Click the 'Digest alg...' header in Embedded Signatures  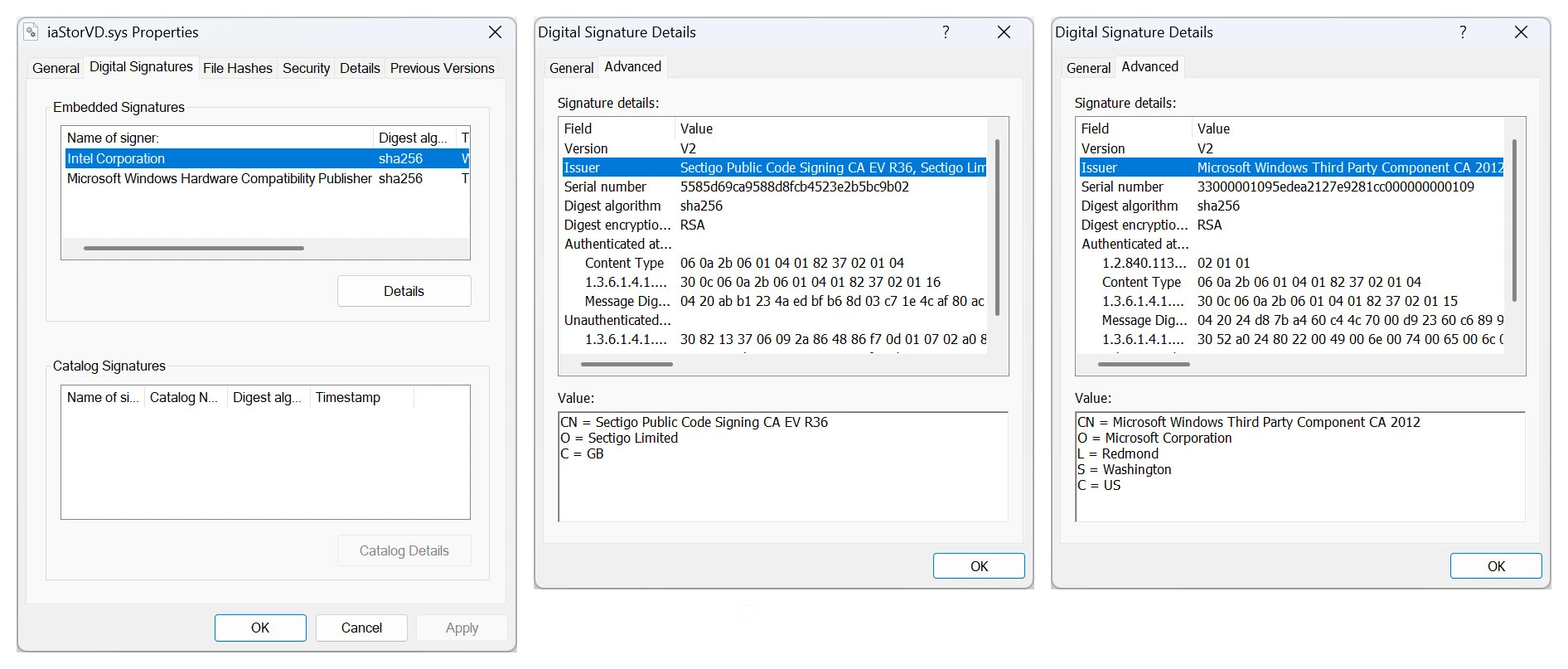tap(415, 138)
